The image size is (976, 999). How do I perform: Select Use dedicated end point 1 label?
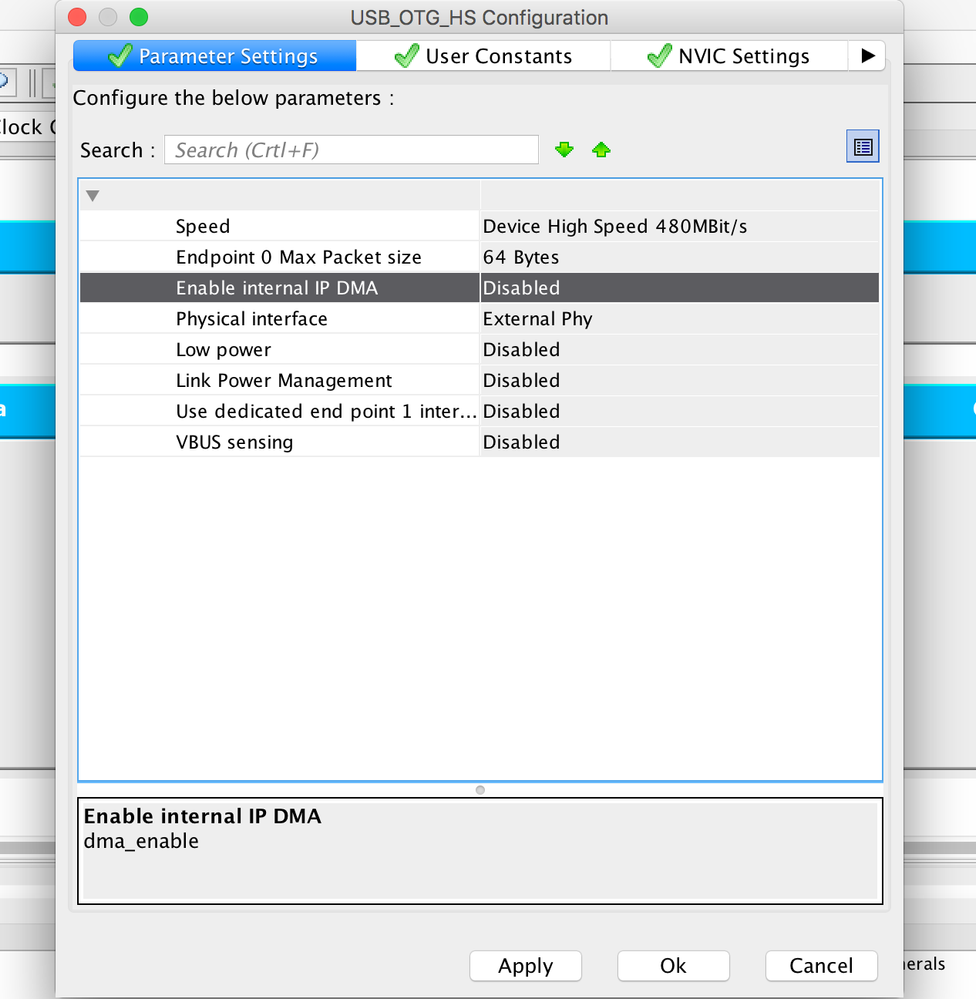point(326,411)
